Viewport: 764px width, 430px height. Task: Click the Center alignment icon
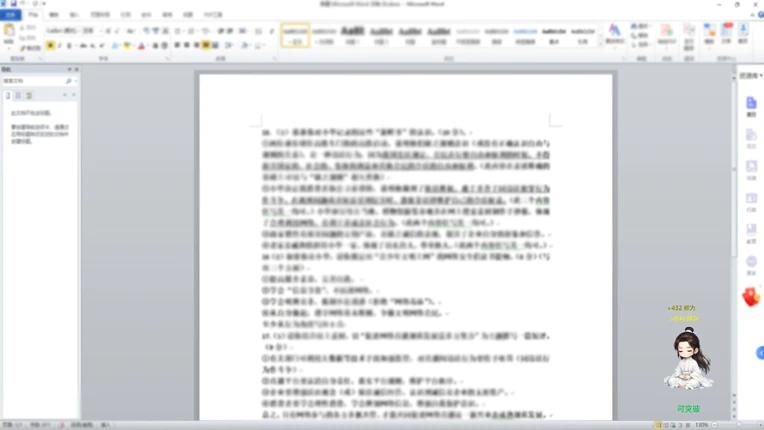click(x=187, y=45)
